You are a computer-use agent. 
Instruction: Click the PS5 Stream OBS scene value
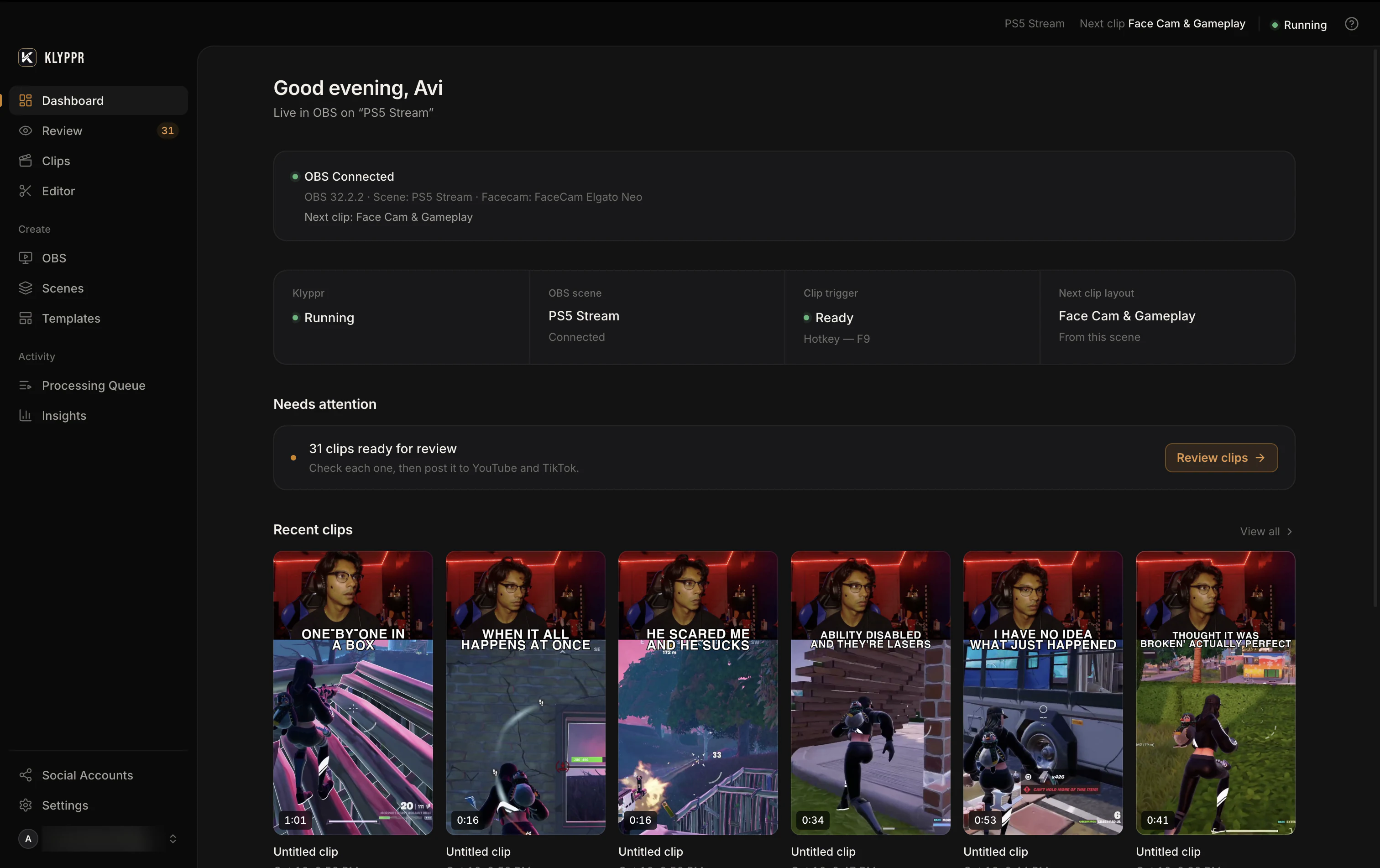(x=583, y=316)
